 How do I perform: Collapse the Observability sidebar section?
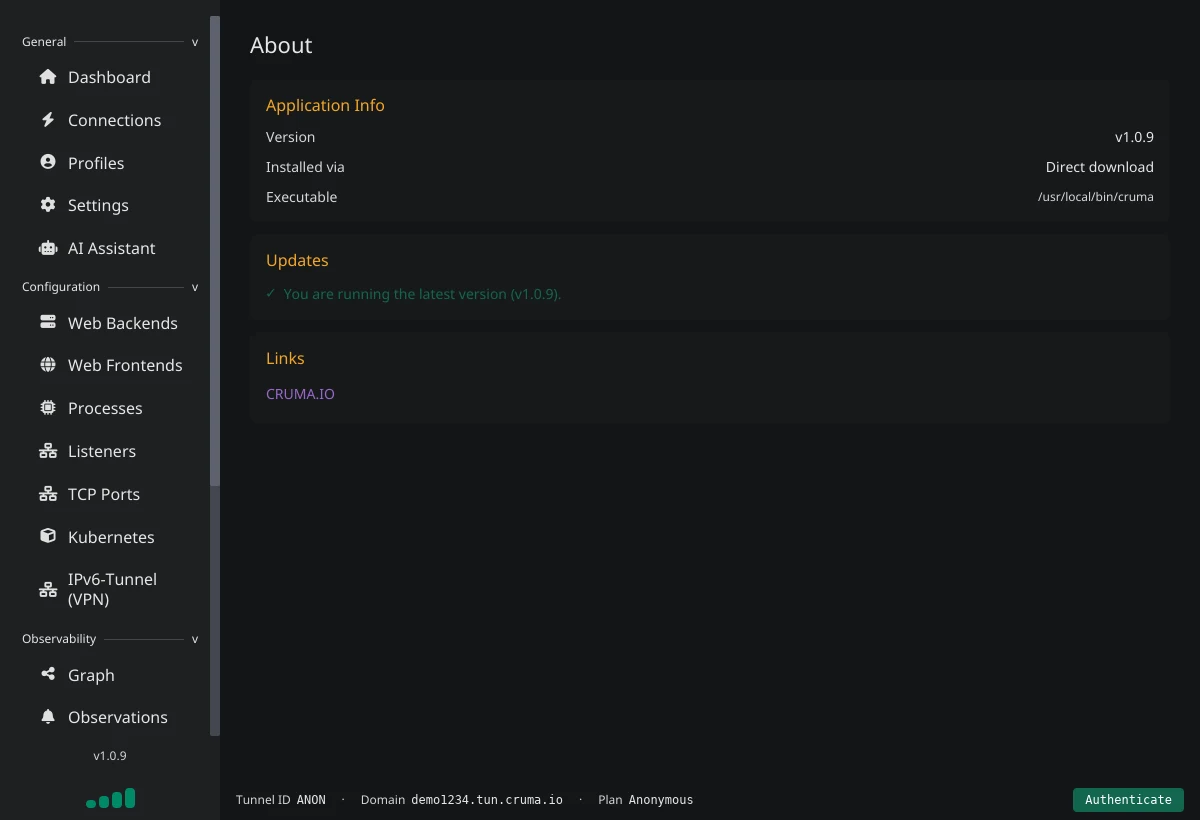[195, 639]
